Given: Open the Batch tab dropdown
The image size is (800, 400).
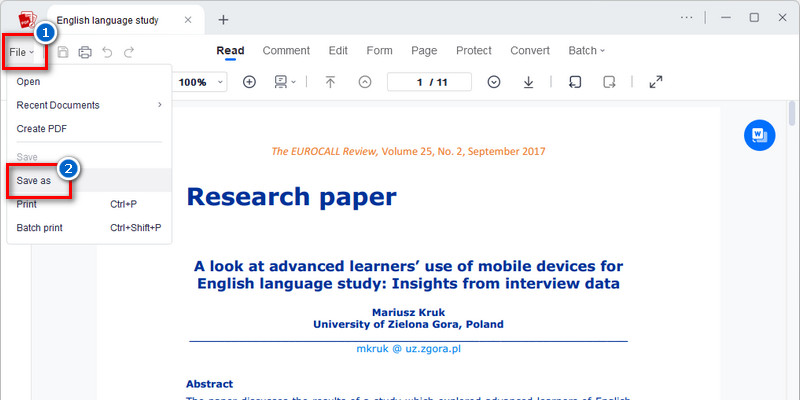Looking at the screenshot, I should pos(586,51).
